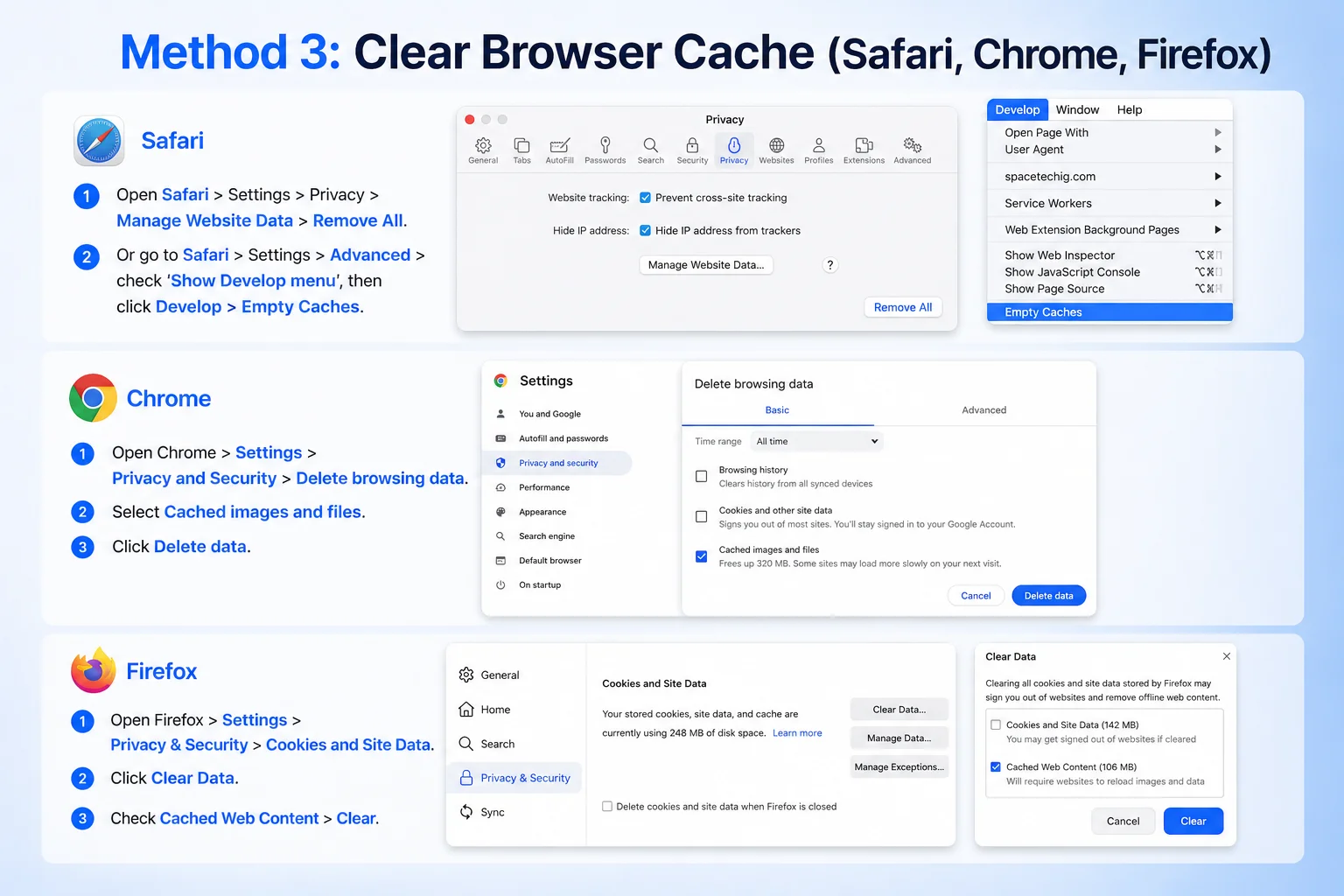The width and height of the screenshot is (1344, 896).
Task: Open the Advanced gears pane
Action: 912,150
